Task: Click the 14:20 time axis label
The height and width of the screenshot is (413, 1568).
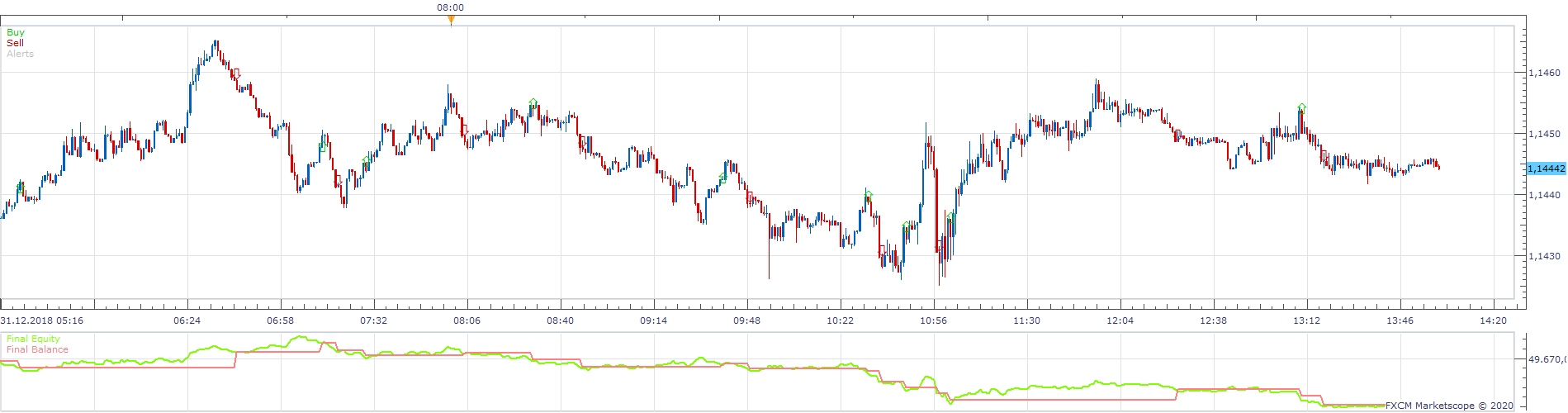Action: [x=1493, y=320]
